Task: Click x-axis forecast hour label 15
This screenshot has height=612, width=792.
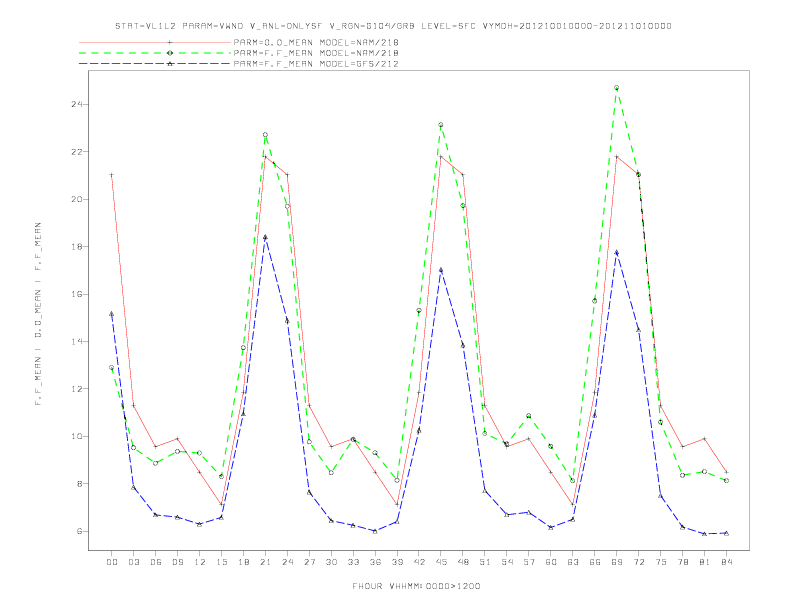Action: pos(221,562)
